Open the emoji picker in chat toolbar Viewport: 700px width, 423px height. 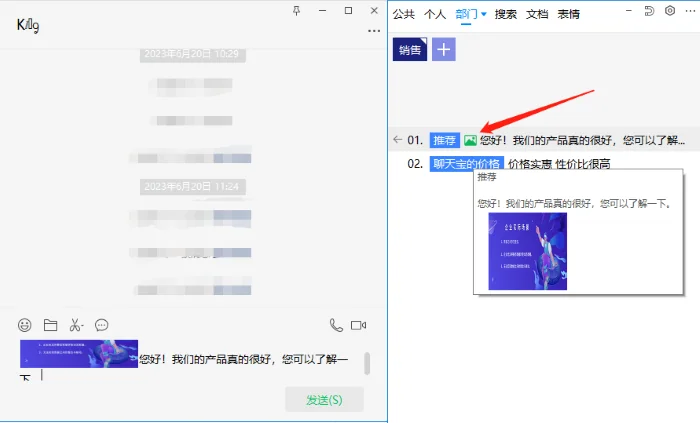pos(25,325)
